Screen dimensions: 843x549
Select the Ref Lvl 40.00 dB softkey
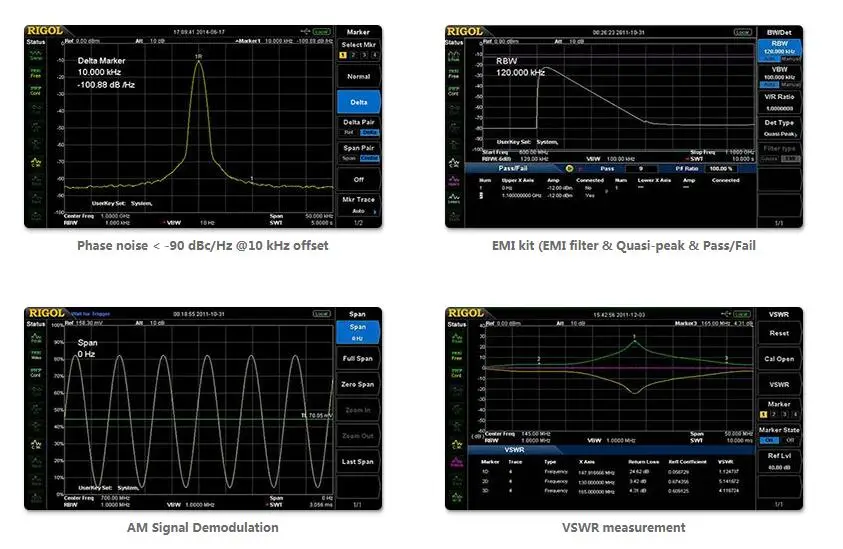click(779, 461)
